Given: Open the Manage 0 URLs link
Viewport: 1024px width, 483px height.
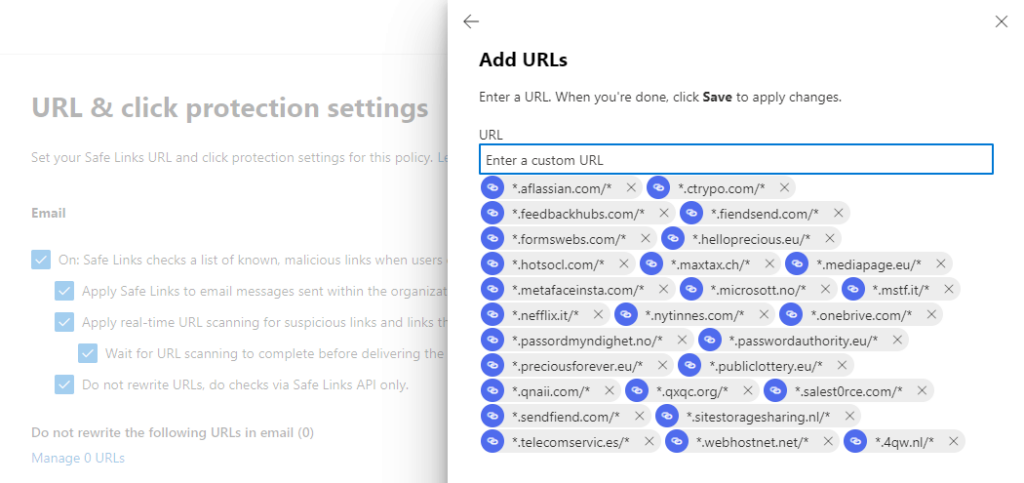Looking at the screenshot, I should tap(78, 458).
